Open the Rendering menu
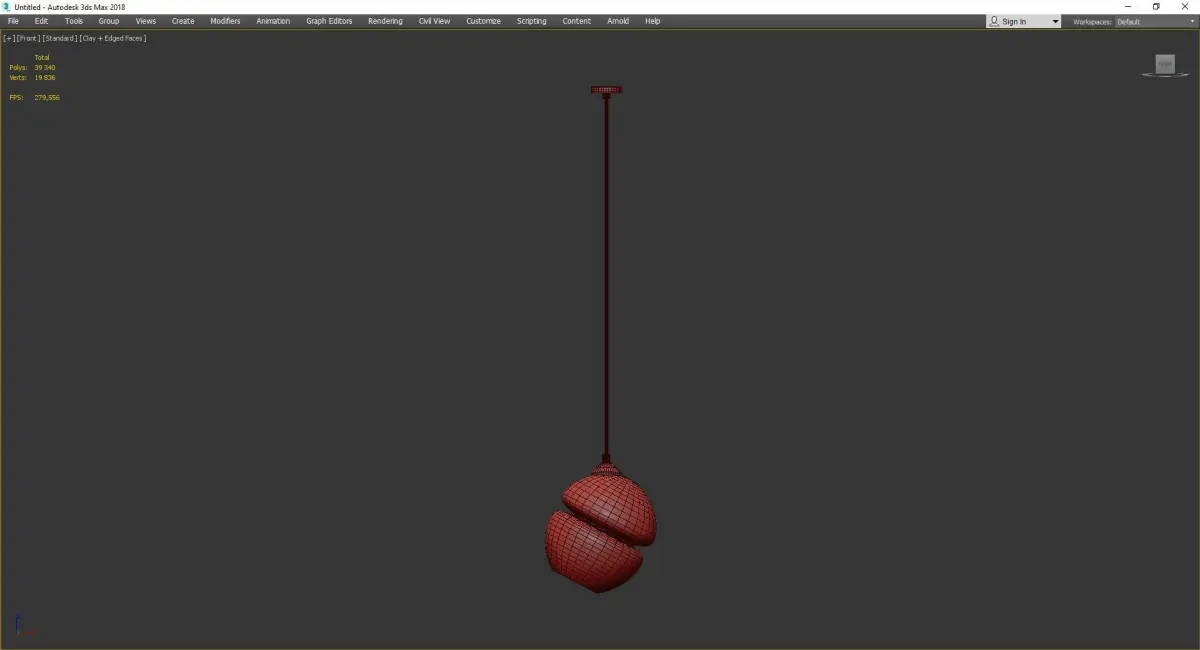 [385, 21]
